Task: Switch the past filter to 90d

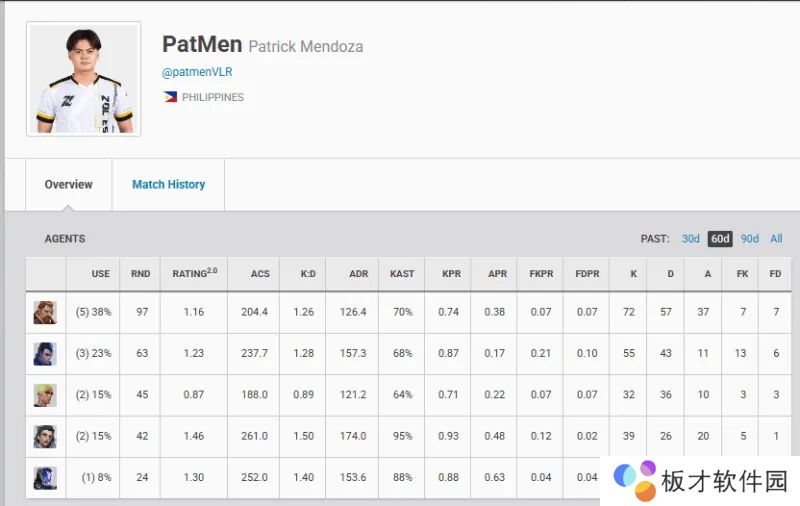Action: 749,239
